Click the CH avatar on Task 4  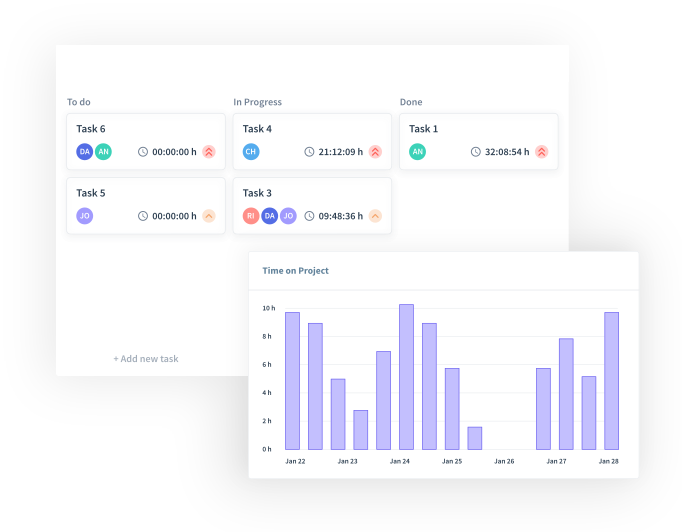(x=251, y=152)
